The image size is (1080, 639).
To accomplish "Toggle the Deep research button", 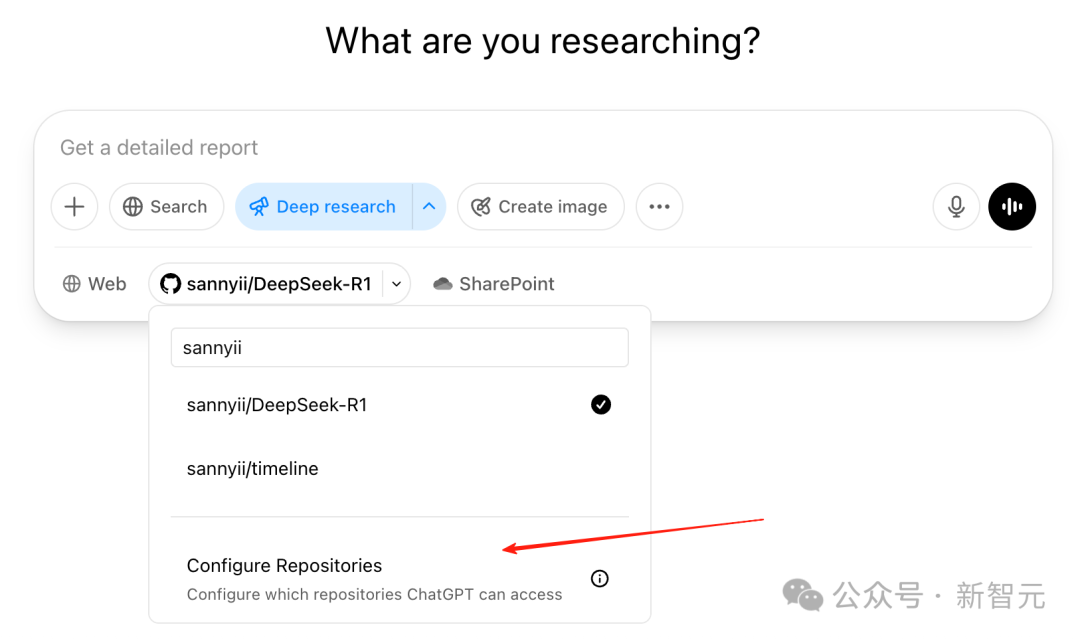I will 324,207.
